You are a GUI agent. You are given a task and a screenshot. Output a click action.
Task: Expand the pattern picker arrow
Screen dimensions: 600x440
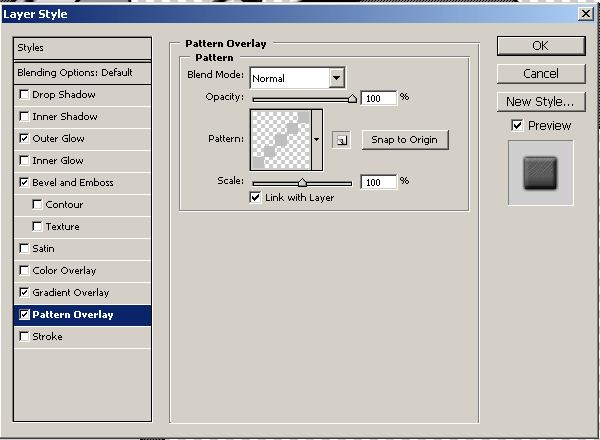[x=317, y=140]
